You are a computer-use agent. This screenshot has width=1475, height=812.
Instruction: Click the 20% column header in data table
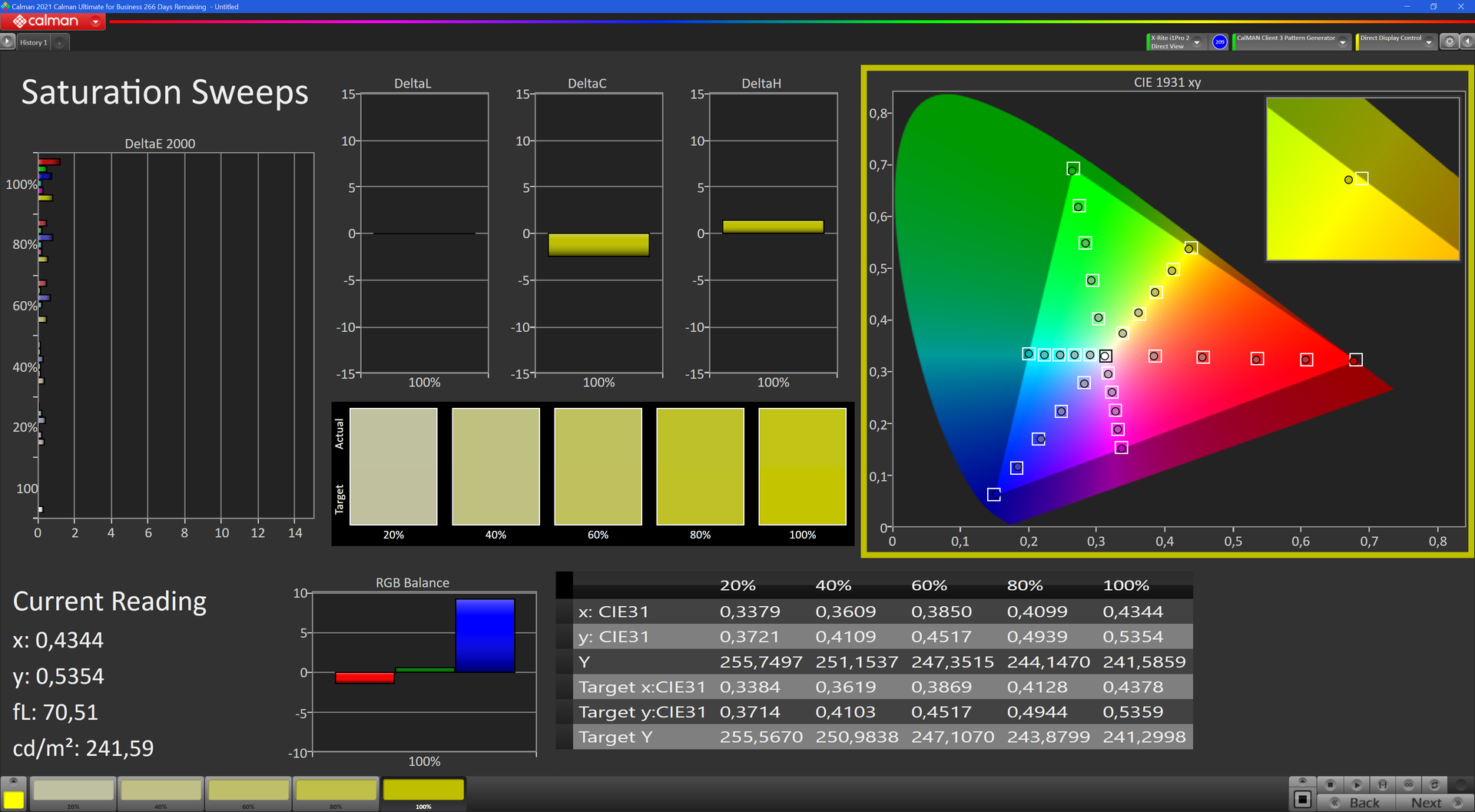pos(737,585)
